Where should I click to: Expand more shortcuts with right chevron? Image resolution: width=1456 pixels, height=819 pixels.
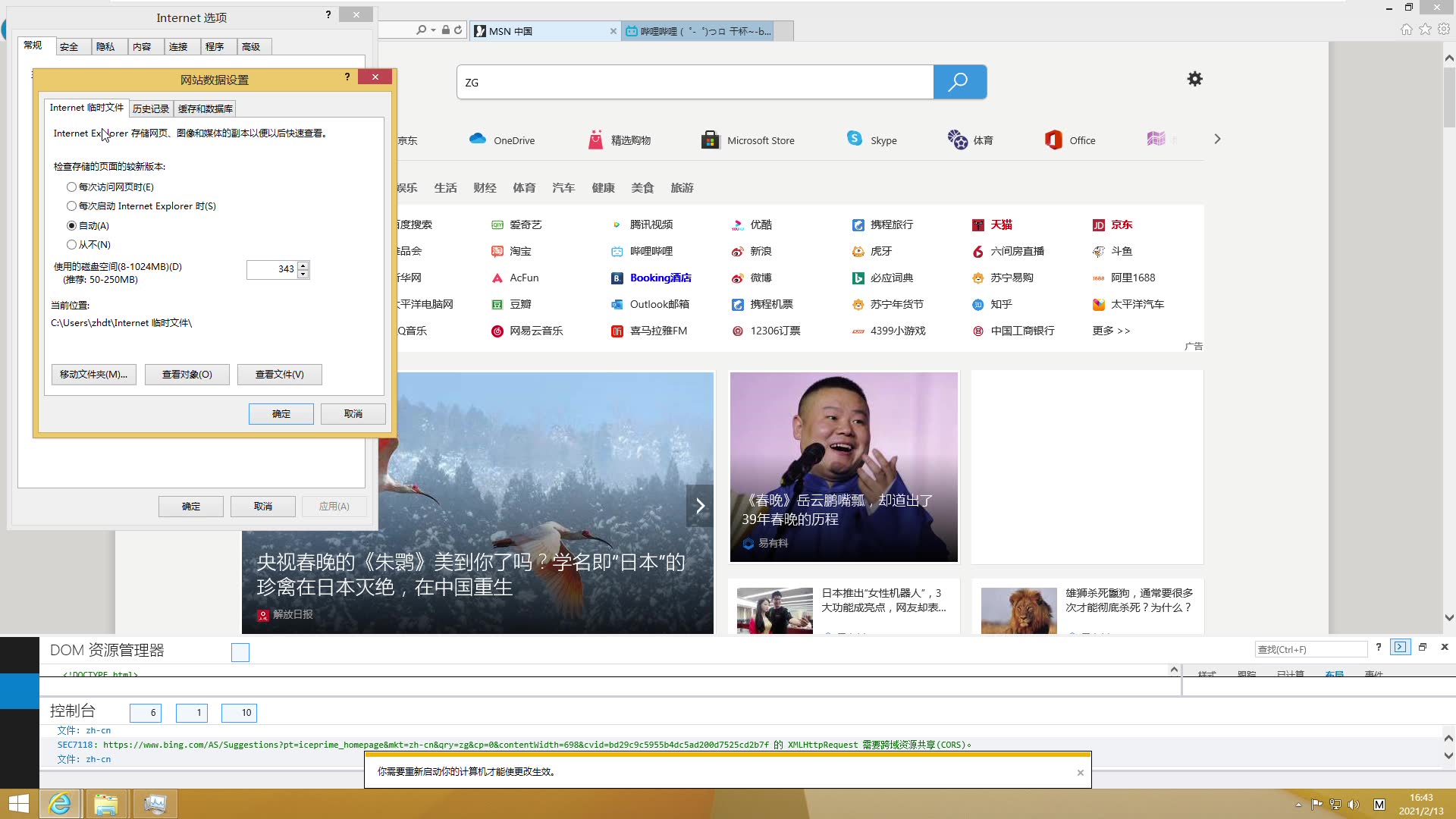[1217, 140]
